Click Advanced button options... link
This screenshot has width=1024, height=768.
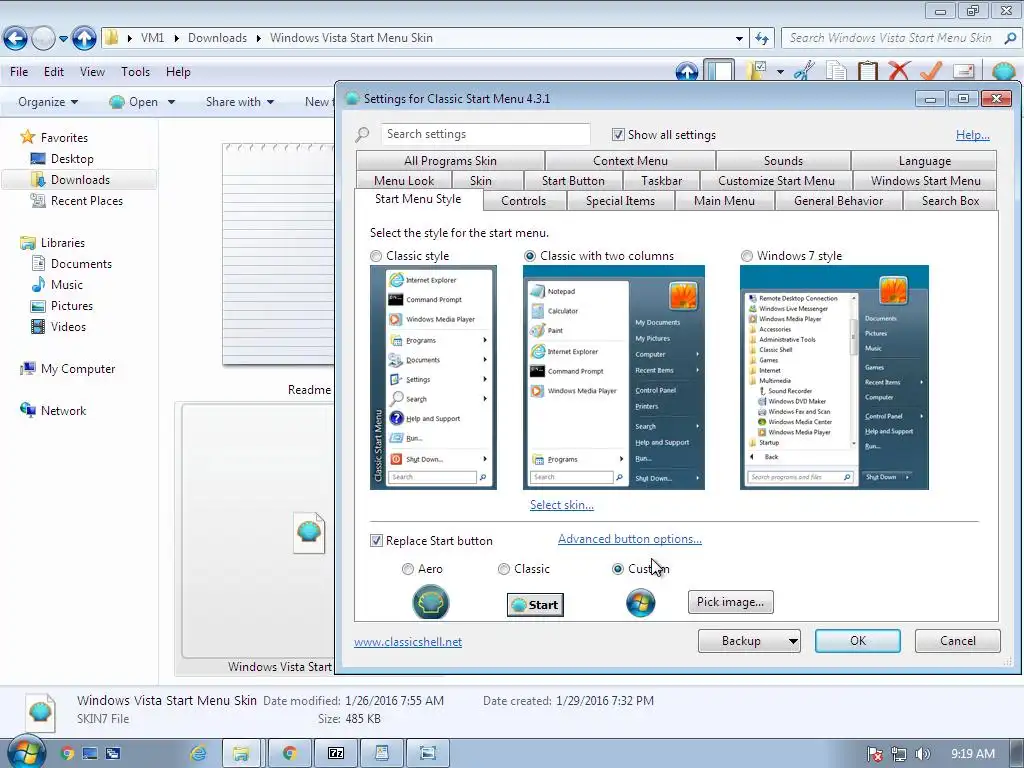point(630,539)
